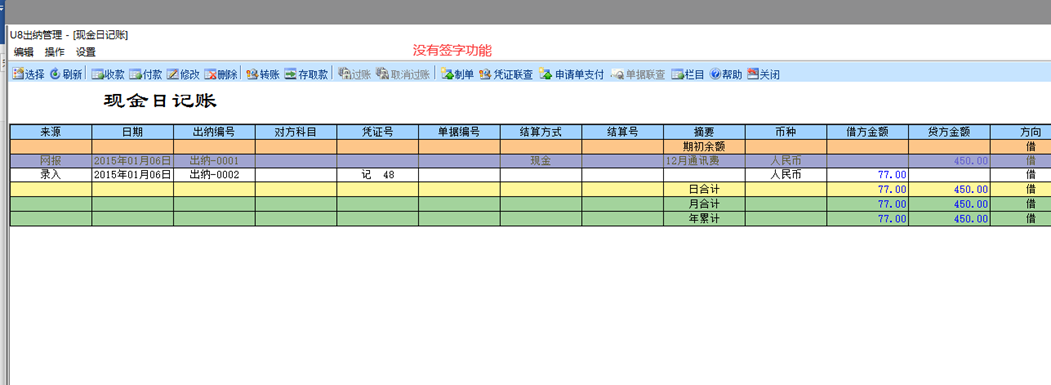Open 凭证联查 voucher lookup

tap(506, 74)
